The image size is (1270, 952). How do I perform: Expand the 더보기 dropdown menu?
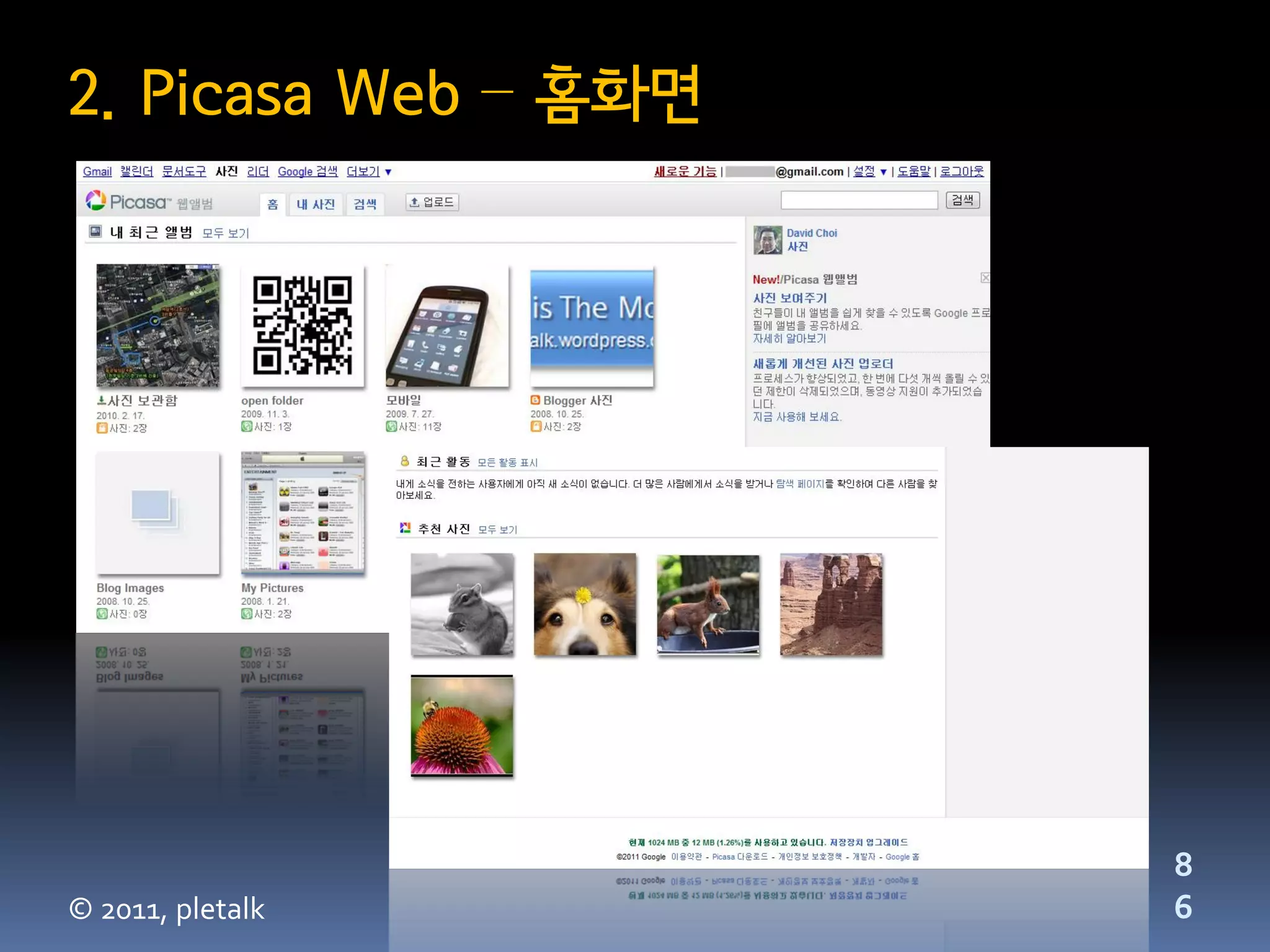pyautogui.click(x=368, y=172)
